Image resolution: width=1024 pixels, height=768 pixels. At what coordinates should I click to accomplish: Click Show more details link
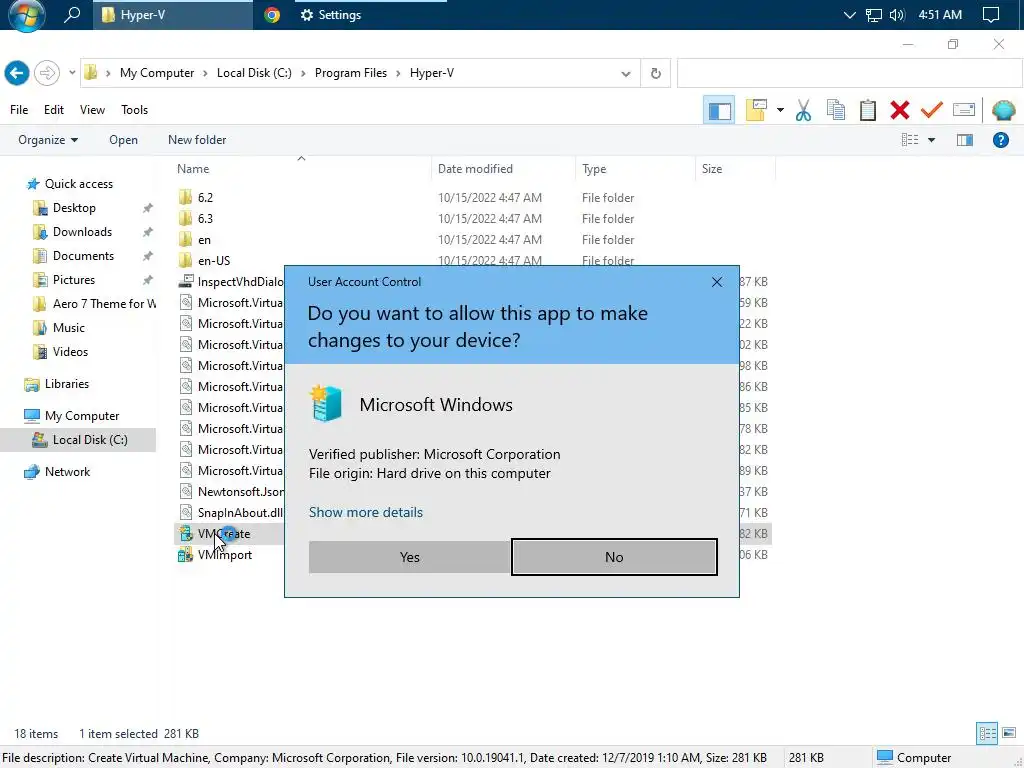pos(366,512)
